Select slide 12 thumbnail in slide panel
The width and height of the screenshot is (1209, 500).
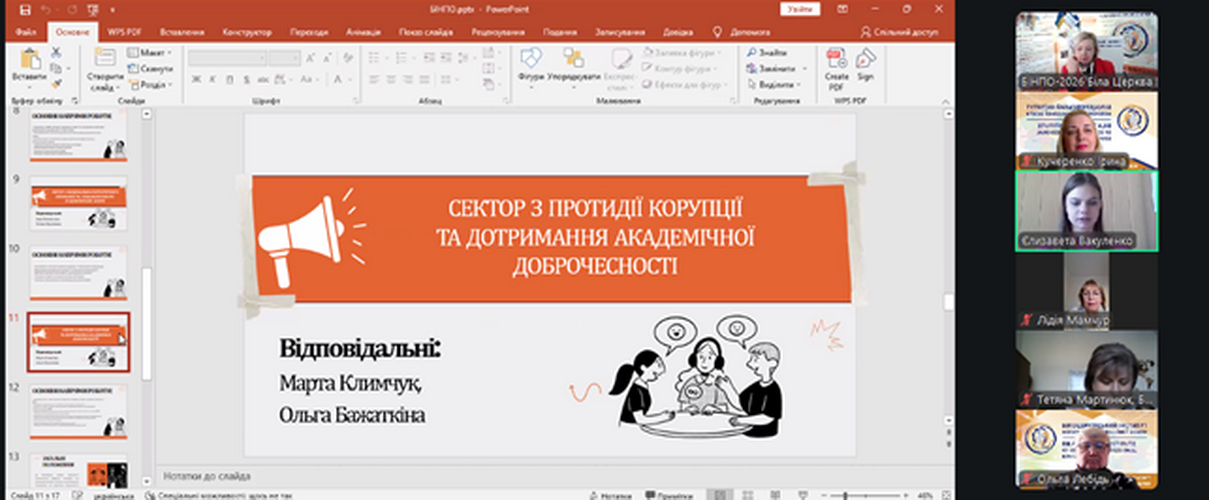tap(78, 411)
